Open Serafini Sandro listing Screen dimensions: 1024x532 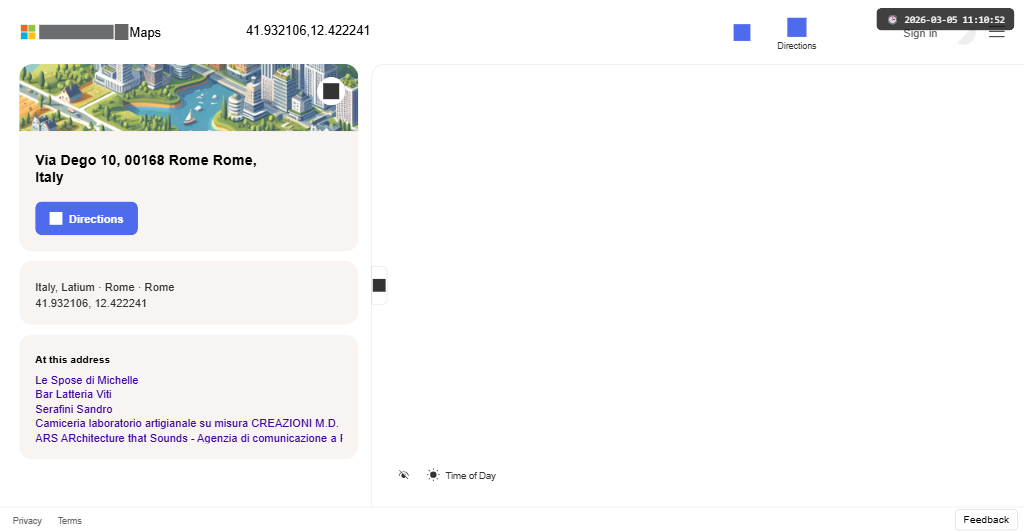tap(74, 409)
